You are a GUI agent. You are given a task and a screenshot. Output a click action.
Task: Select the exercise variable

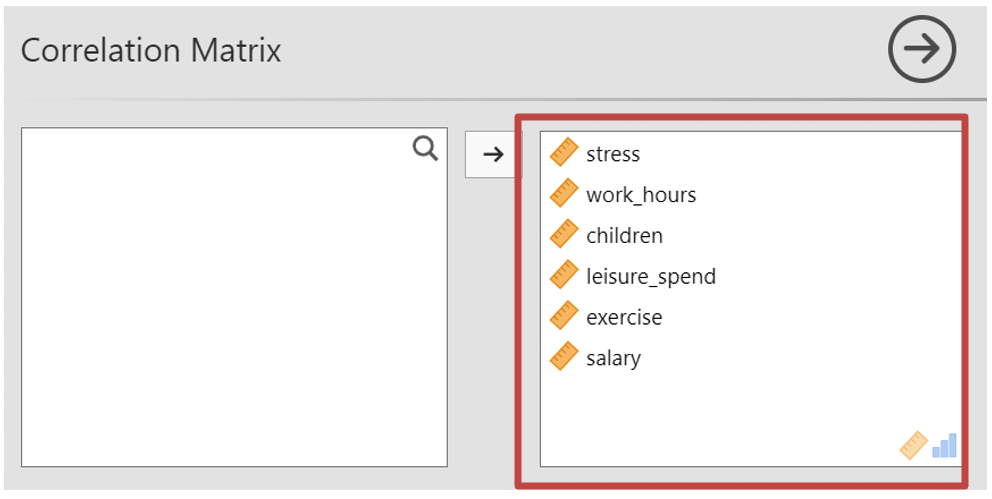click(x=624, y=318)
